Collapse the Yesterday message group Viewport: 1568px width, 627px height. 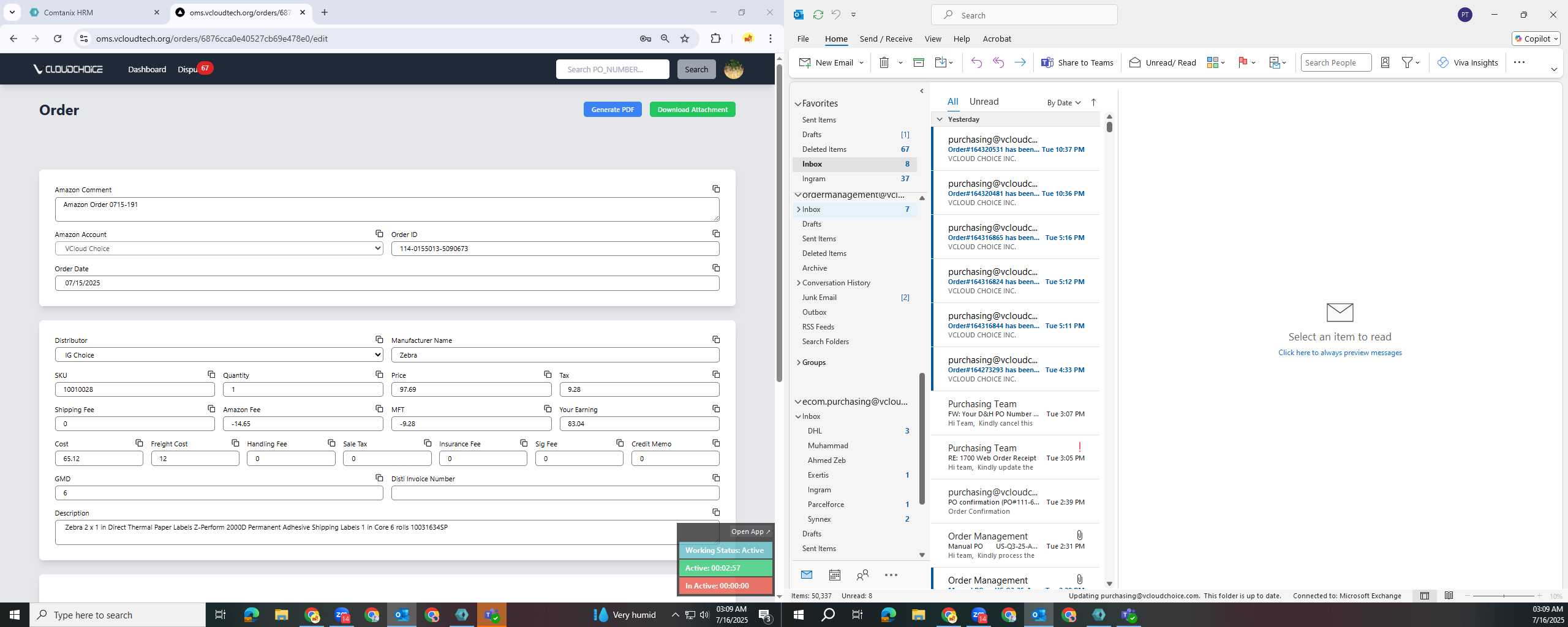(x=940, y=119)
